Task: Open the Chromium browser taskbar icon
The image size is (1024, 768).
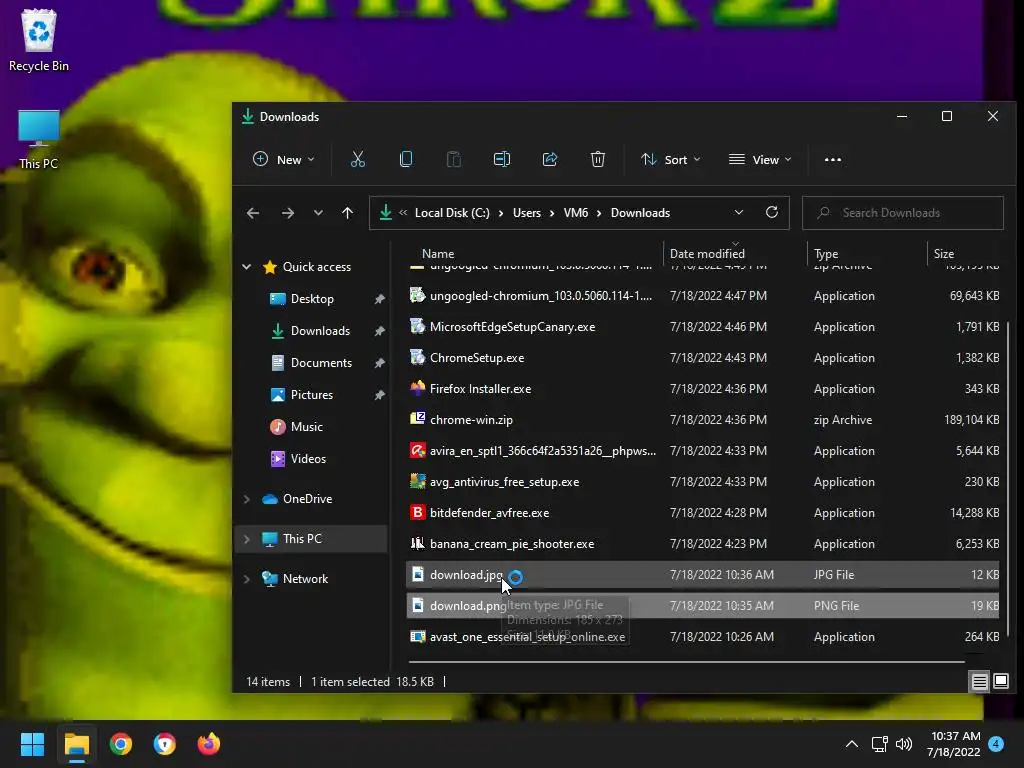Action: pos(165,744)
